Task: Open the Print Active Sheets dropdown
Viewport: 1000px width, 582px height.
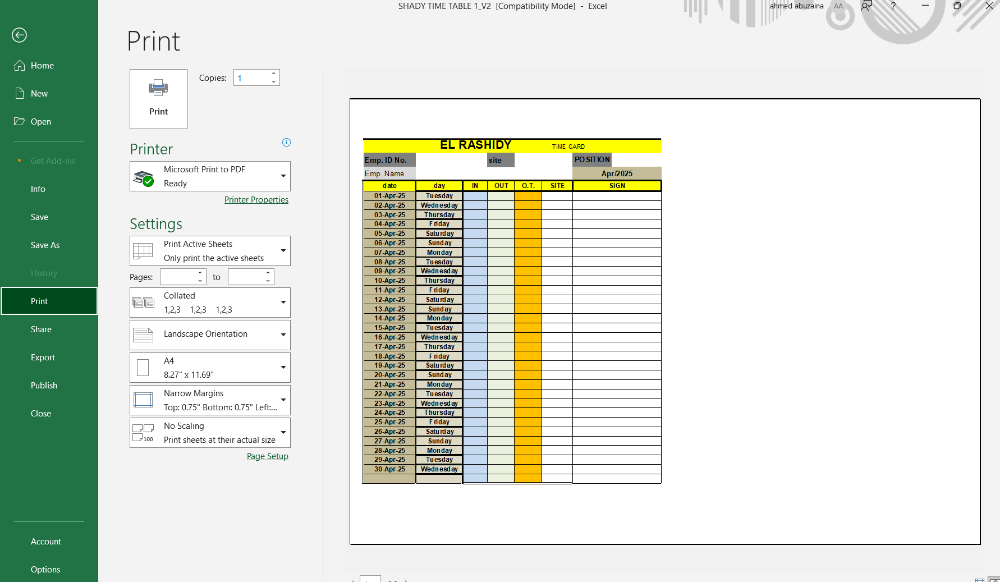Action: click(x=210, y=251)
